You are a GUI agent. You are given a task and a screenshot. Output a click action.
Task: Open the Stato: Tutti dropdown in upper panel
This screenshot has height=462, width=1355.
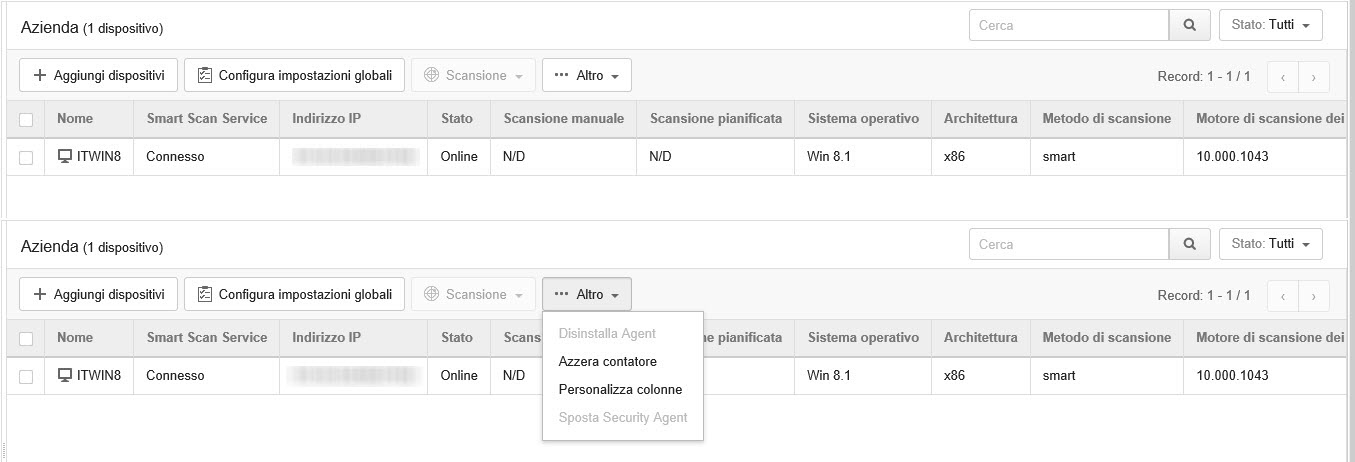pos(1270,26)
